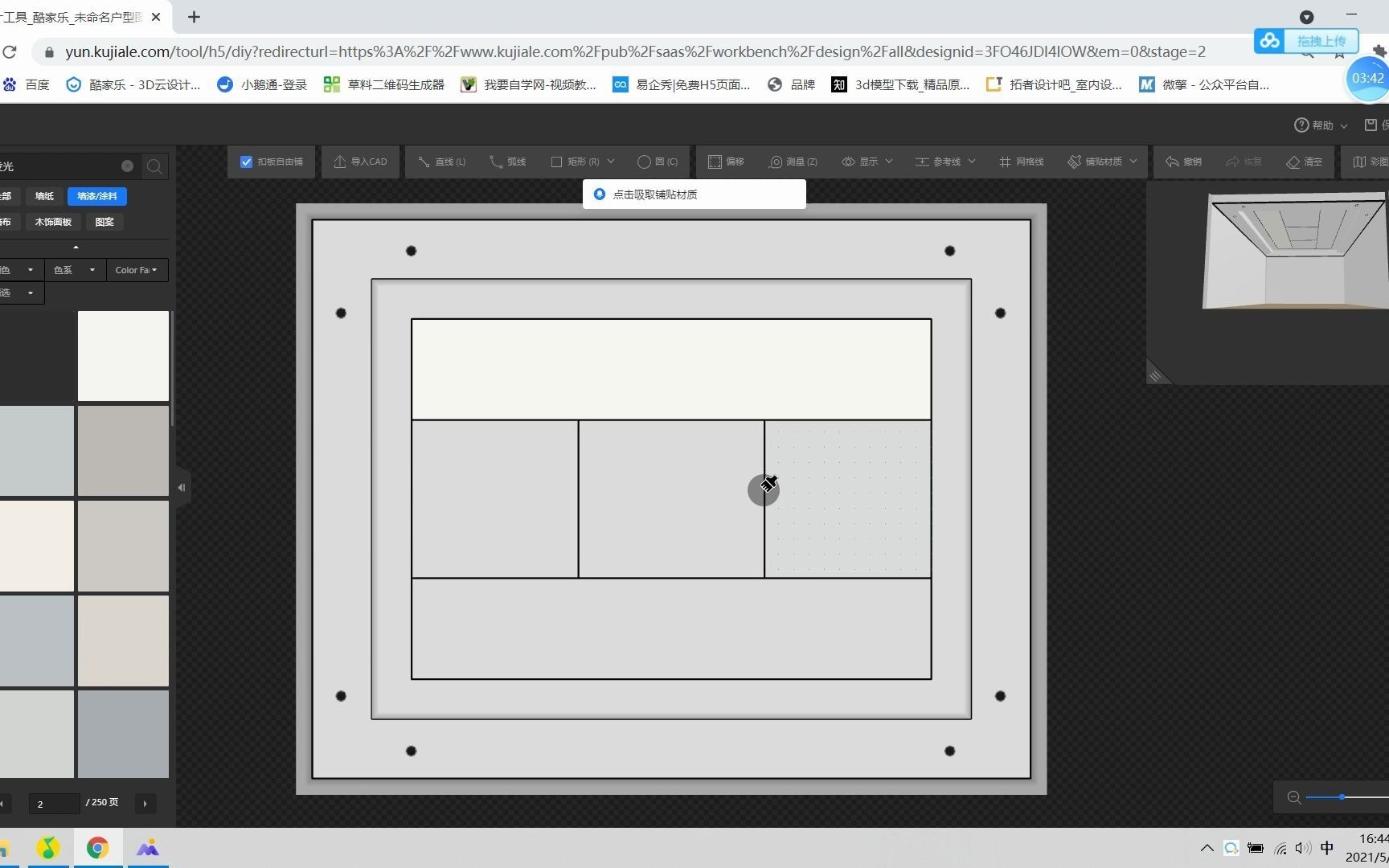Open the QQ Music taskbar app
1389x868 pixels.
point(48,848)
